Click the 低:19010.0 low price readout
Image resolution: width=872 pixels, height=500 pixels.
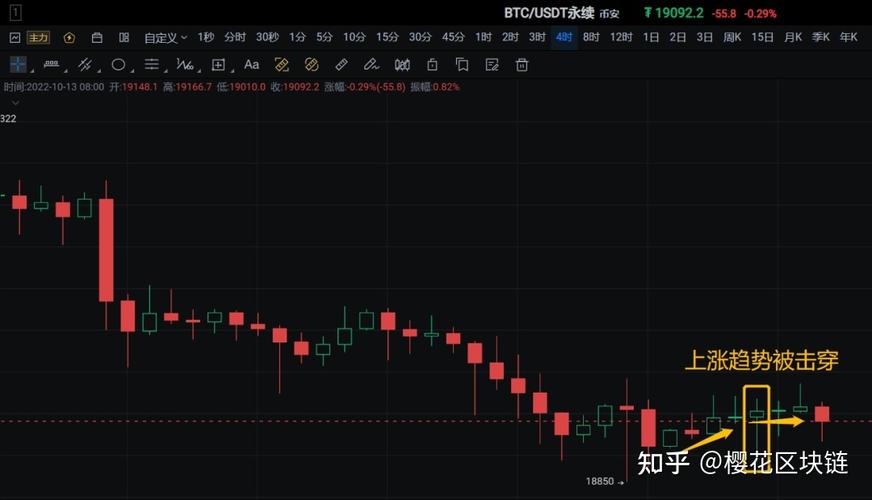(x=241, y=87)
